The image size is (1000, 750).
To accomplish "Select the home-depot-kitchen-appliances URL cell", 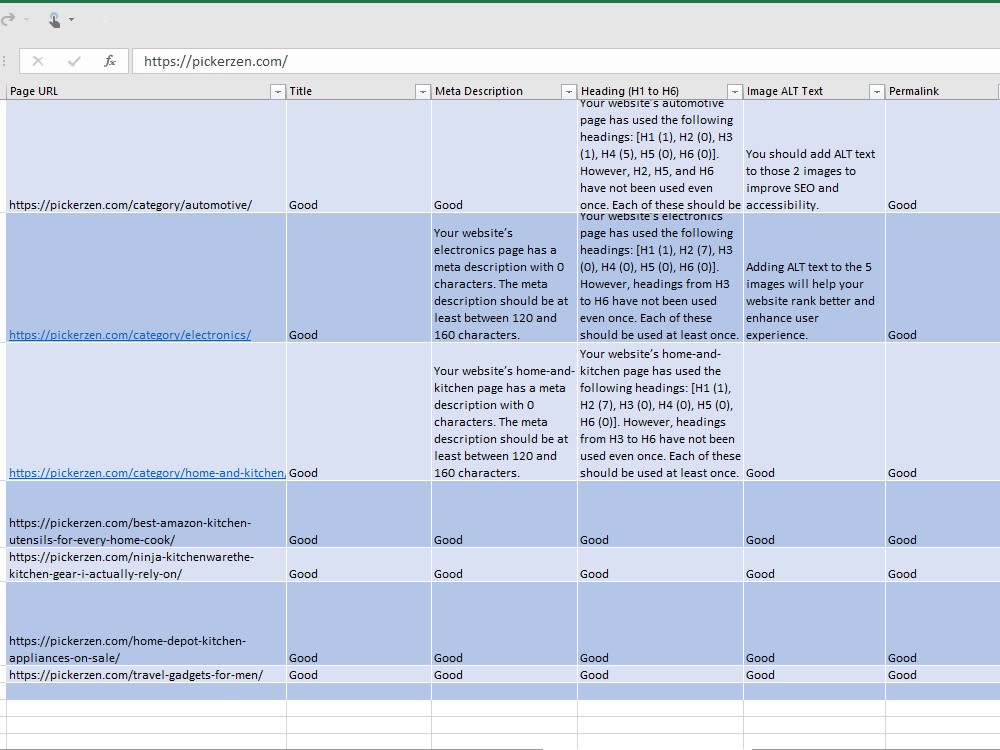I will click(x=146, y=624).
